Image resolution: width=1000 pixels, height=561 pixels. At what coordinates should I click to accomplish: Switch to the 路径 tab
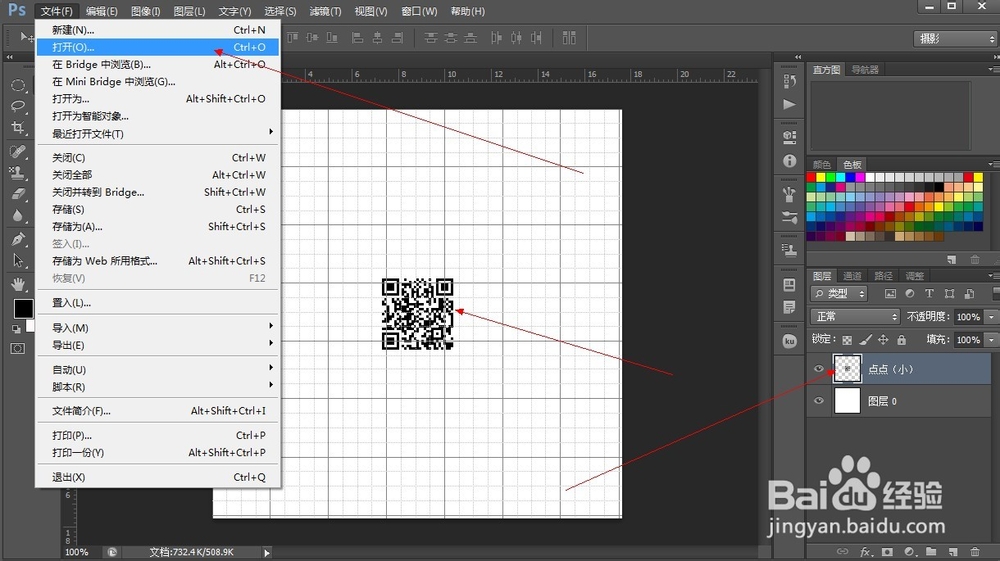coord(883,275)
